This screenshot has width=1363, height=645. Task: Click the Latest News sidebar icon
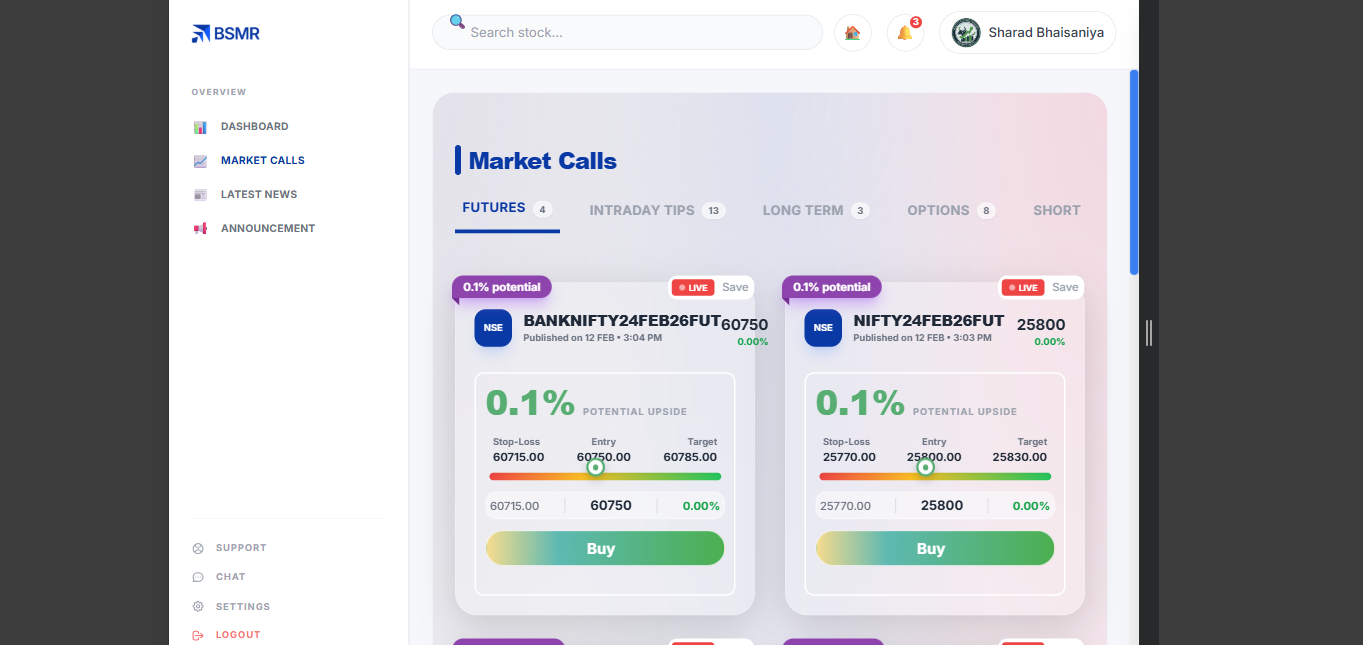coord(200,195)
